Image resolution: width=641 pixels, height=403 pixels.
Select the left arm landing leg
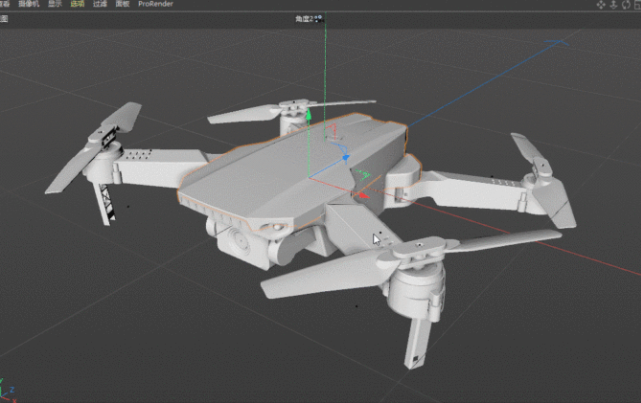(x=105, y=203)
